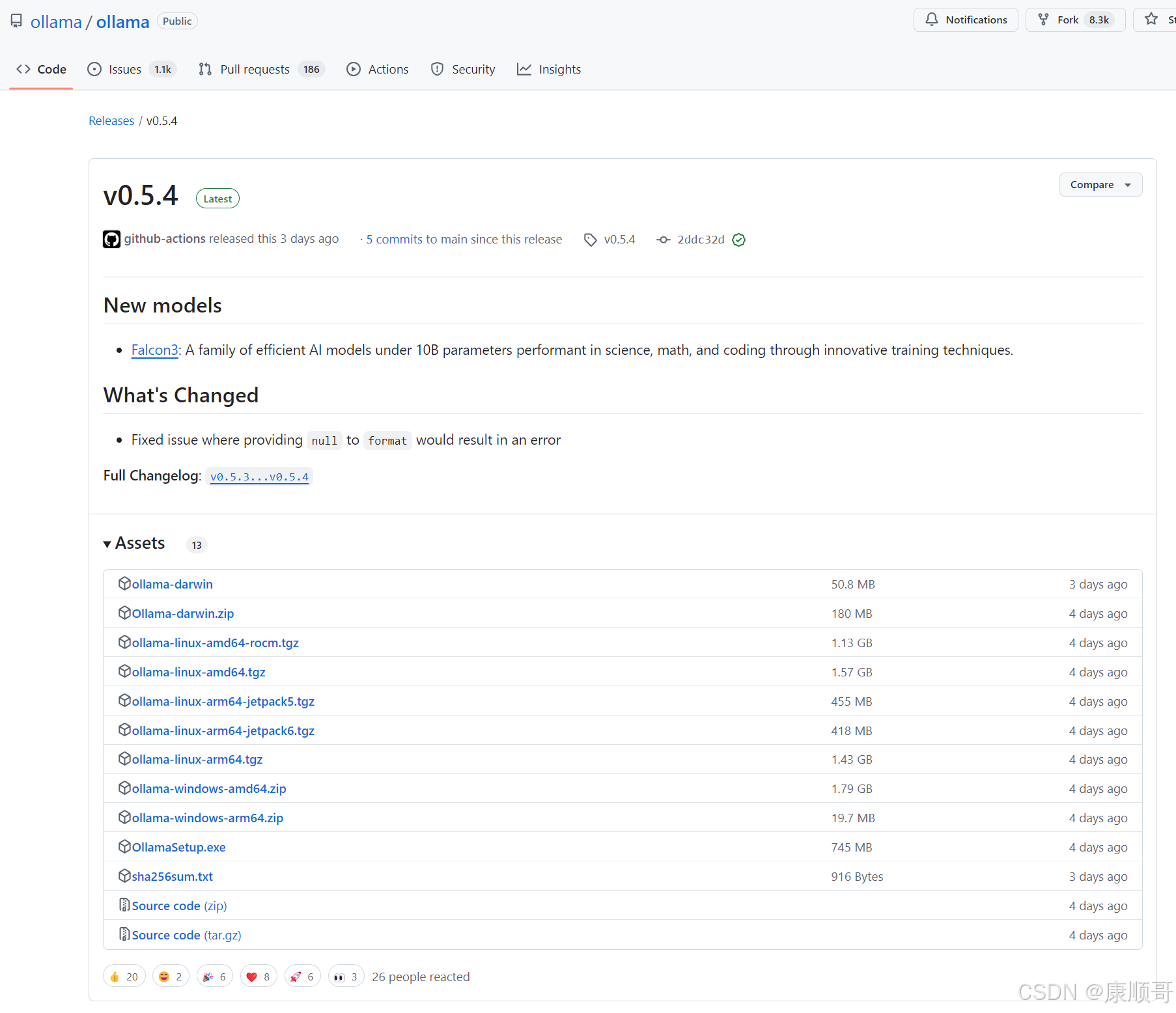
Task: Download ollama-linux-arm64-jetpack6.tgz
Action: (223, 731)
